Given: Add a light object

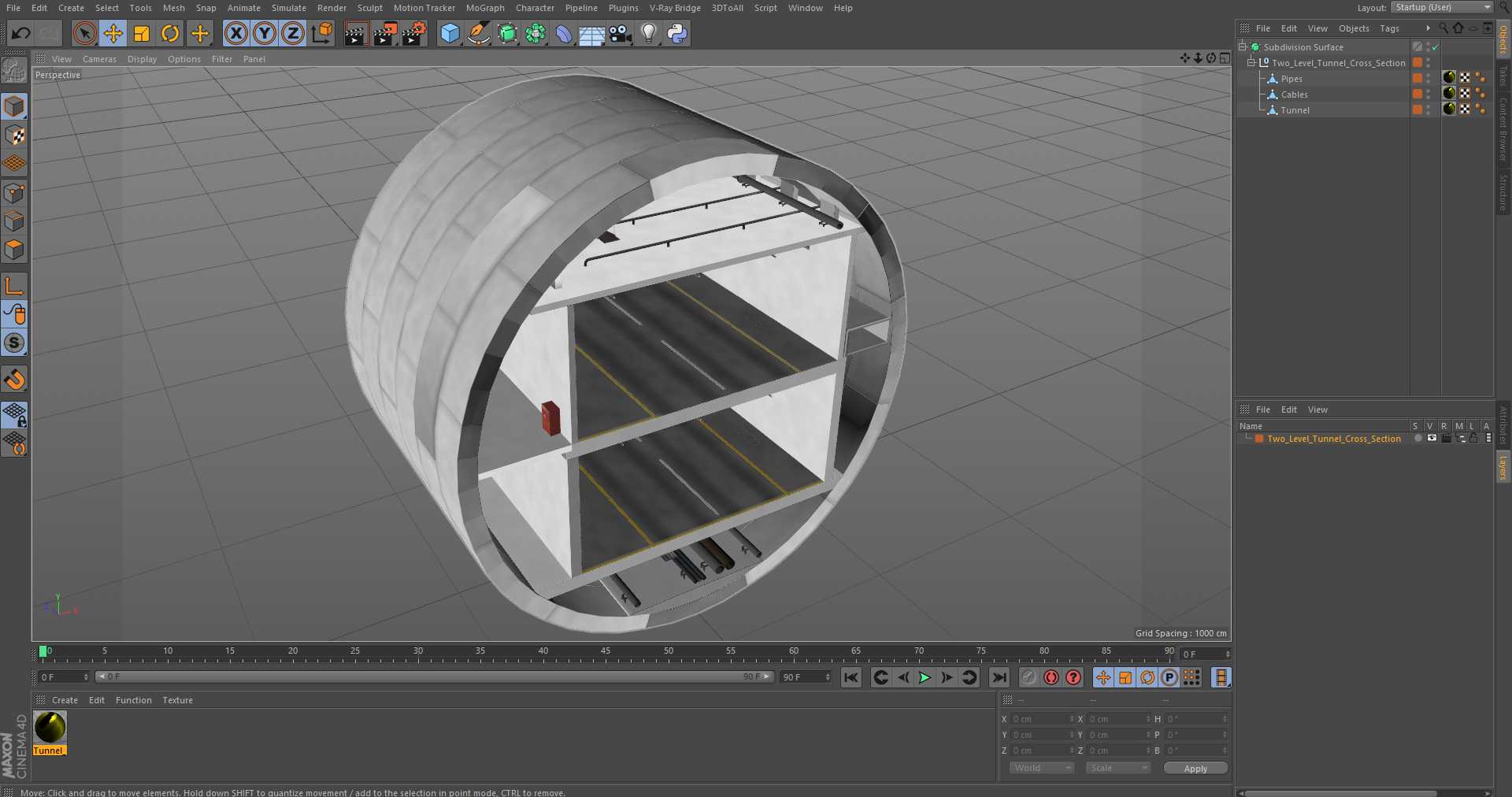Looking at the screenshot, I should pos(648,33).
